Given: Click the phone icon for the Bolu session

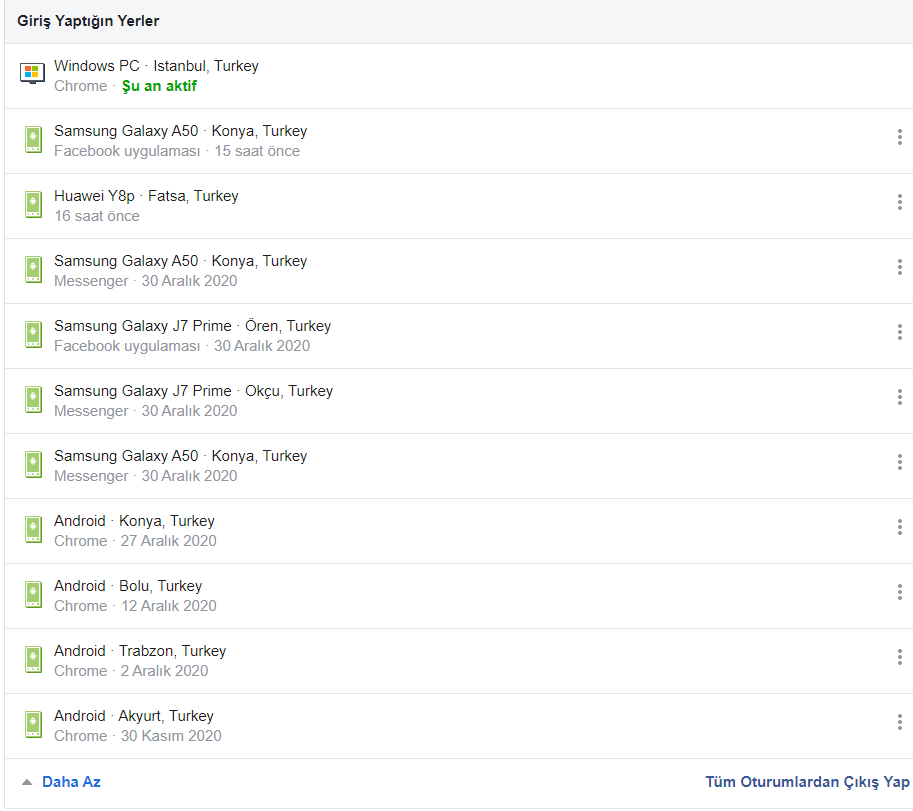Looking at the screenshot, I should (x=33, y=595).
